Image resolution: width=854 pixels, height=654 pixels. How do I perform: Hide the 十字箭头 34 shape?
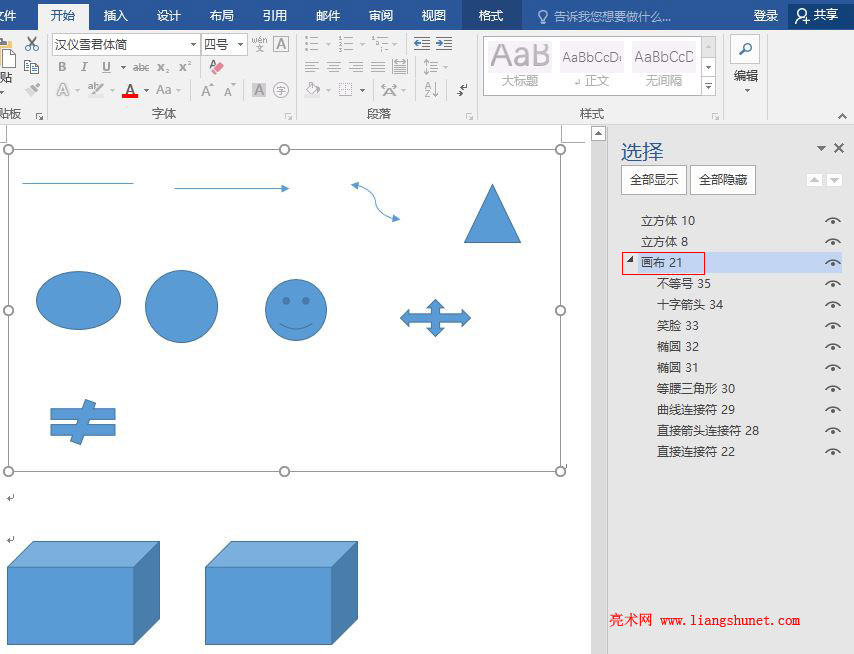tap(832, 304)
